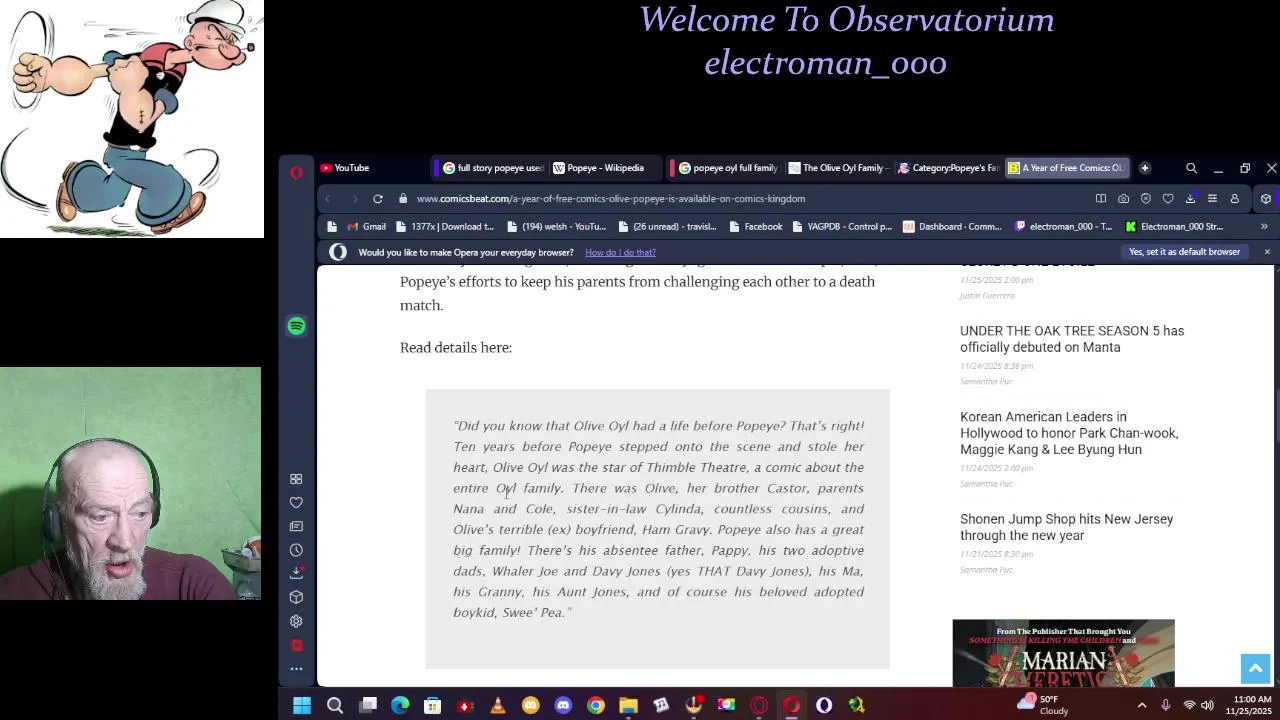Open Settings gear in Opera sidebar
Image resolution: width=1280 pixels, height=720 pixels.
point(296,621)
